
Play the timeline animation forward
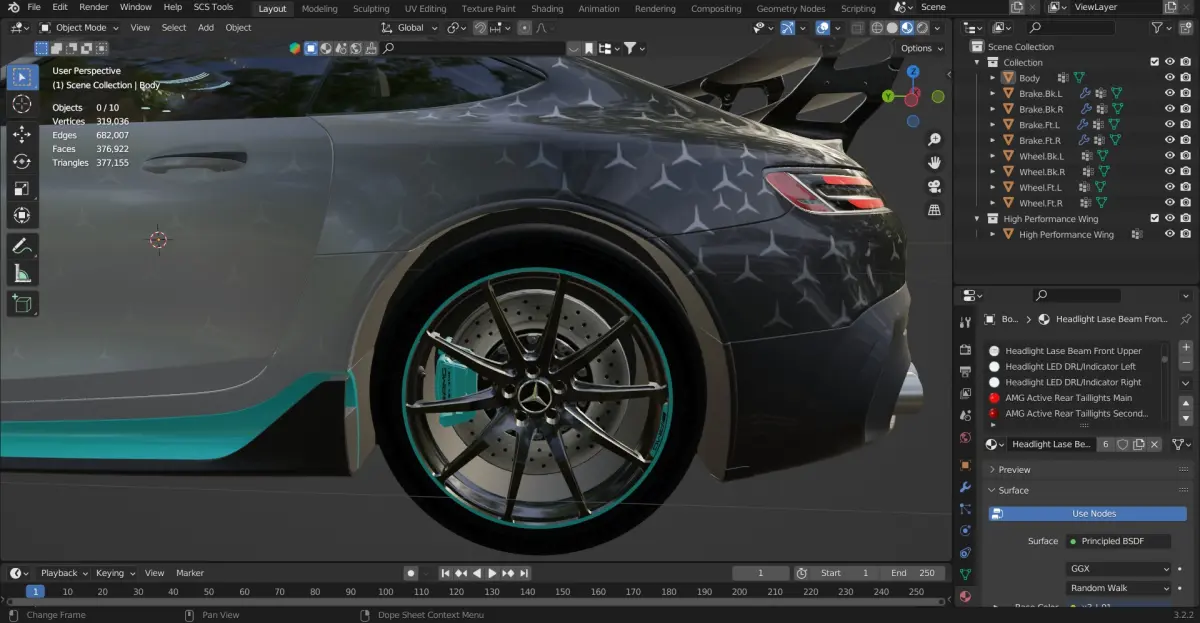click(x=492, y=573)
